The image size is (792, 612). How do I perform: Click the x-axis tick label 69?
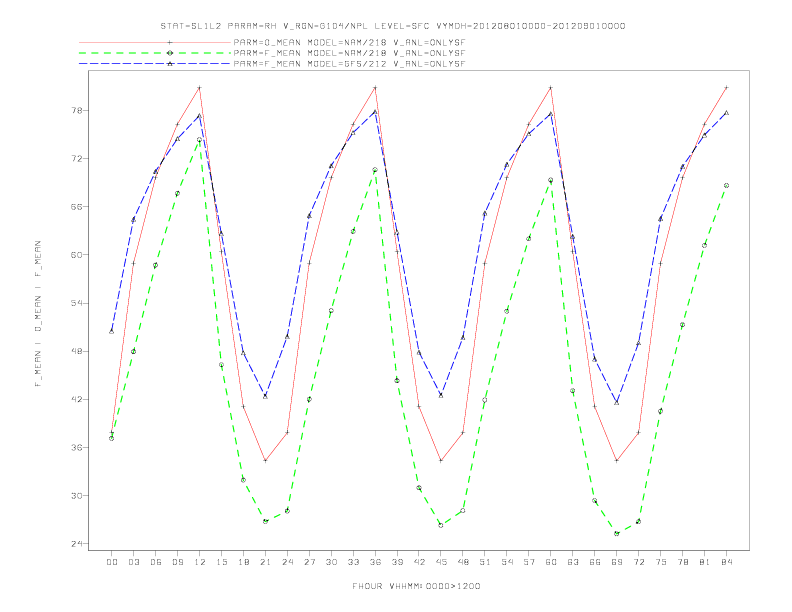click(x=617, y=562)
